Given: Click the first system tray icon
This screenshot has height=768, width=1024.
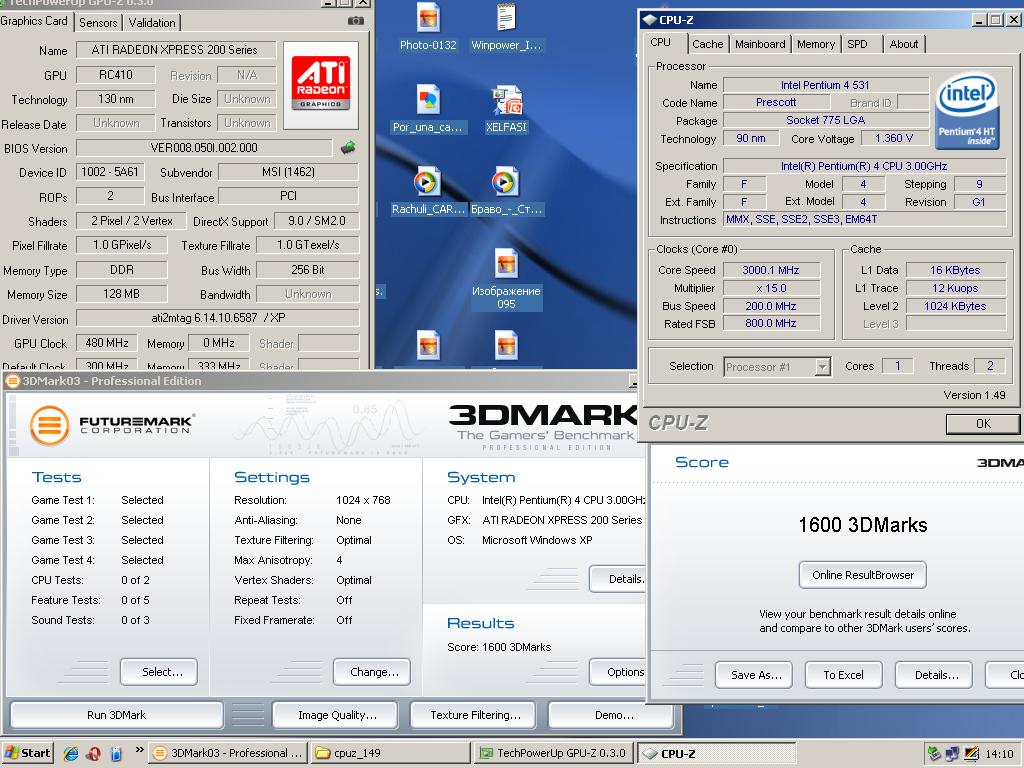Looking at the screenshot, I should [935, 754].
